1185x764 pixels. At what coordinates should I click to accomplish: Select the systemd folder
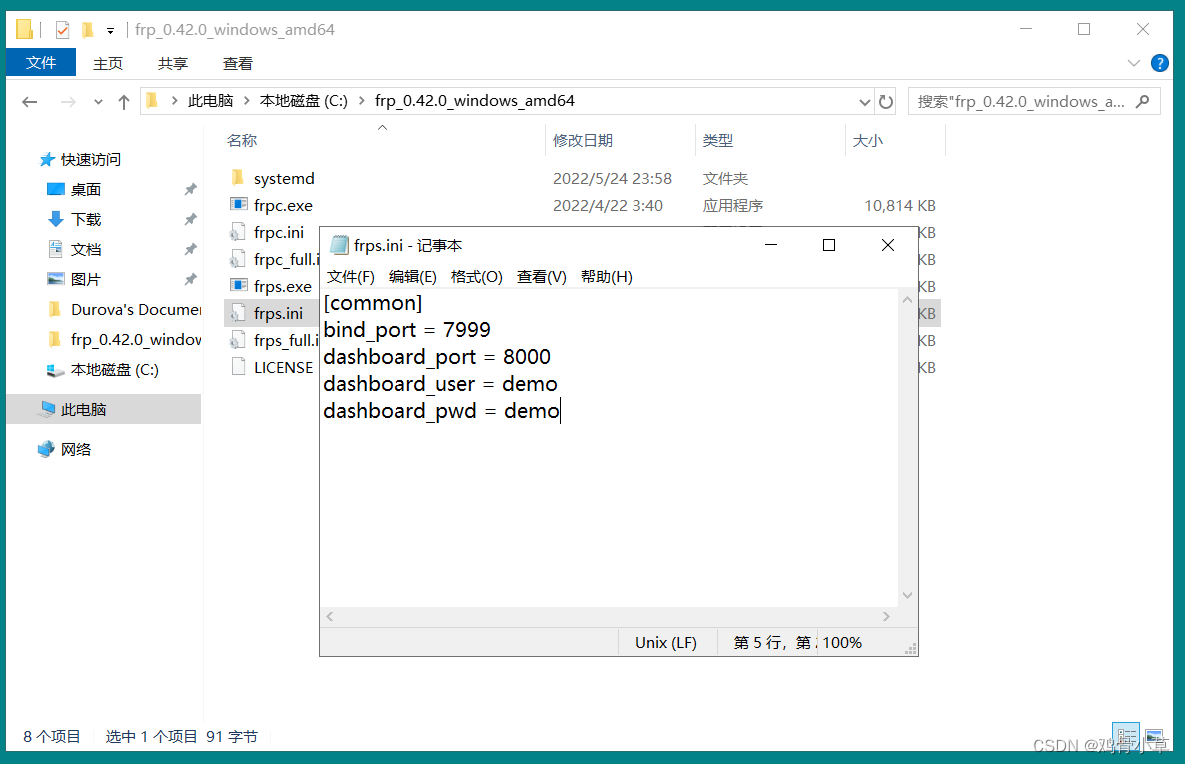(284, 178)
